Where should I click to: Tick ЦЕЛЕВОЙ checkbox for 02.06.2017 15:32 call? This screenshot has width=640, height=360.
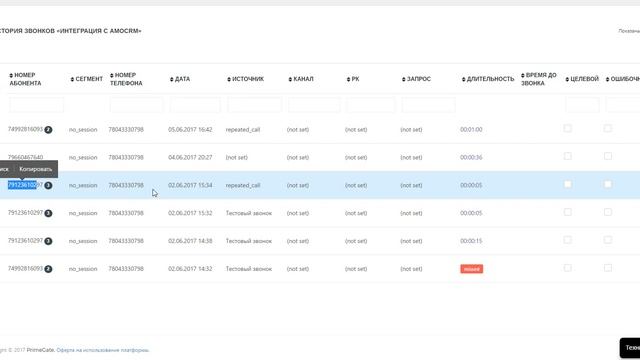pos(567,212)
